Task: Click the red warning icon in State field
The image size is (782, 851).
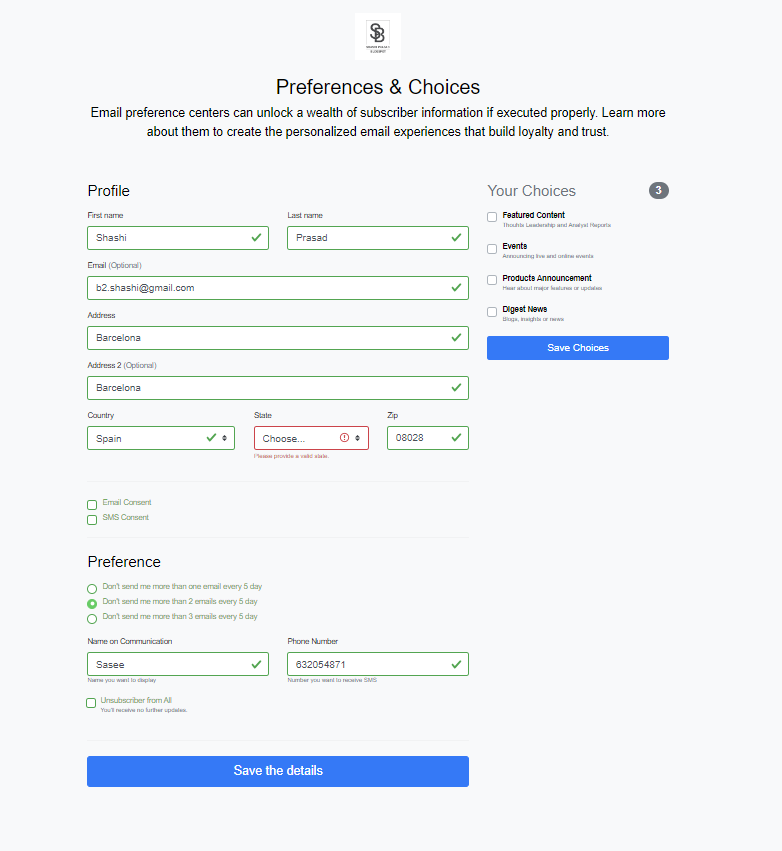Action: coord(344,437)
